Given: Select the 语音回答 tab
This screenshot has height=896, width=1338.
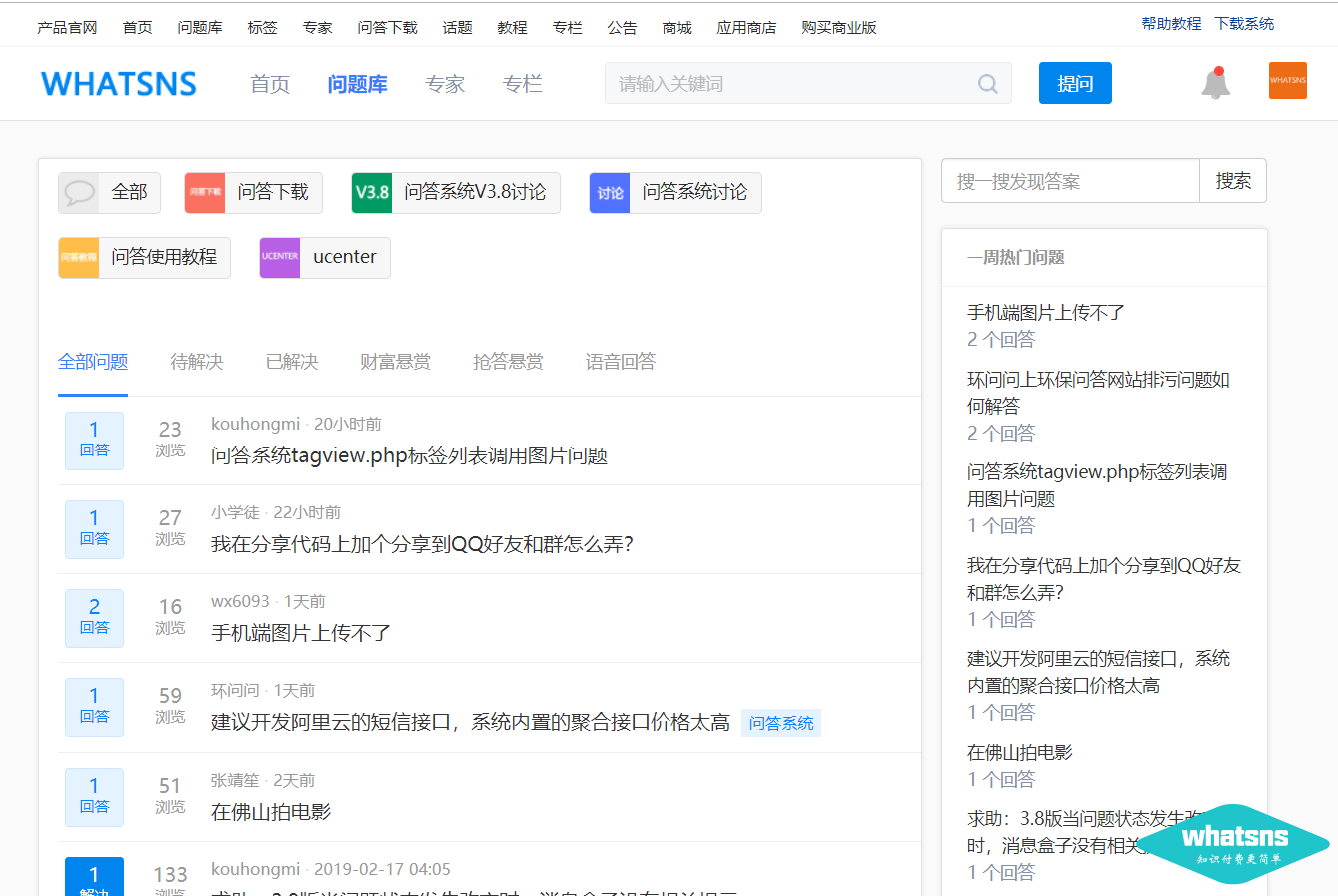Looking at the screenshot, I should 620,362.
